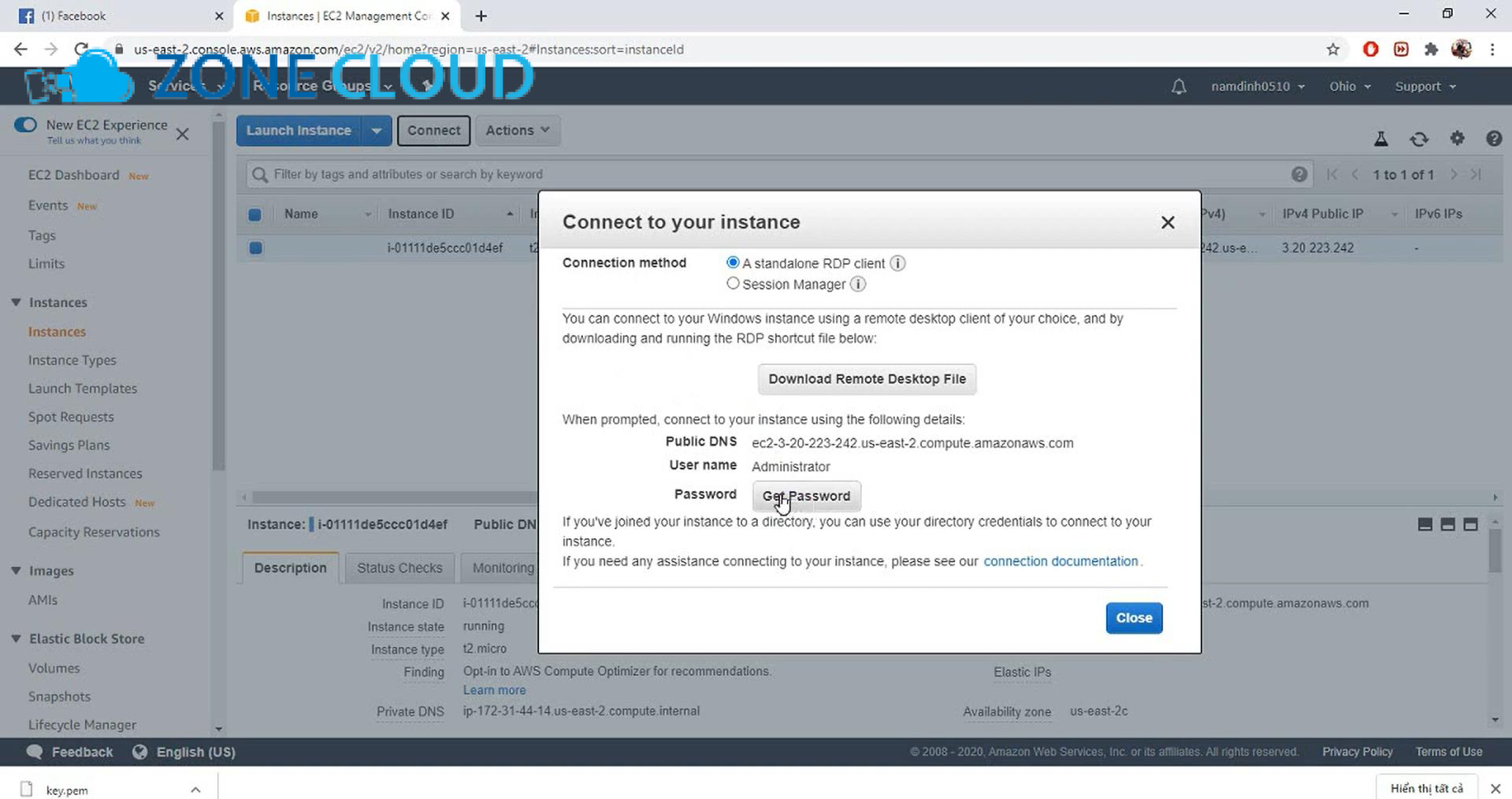Select A standalone RDP client option
The height and width of the screenshot is (799, 1512).
click(x=733, y=262)
